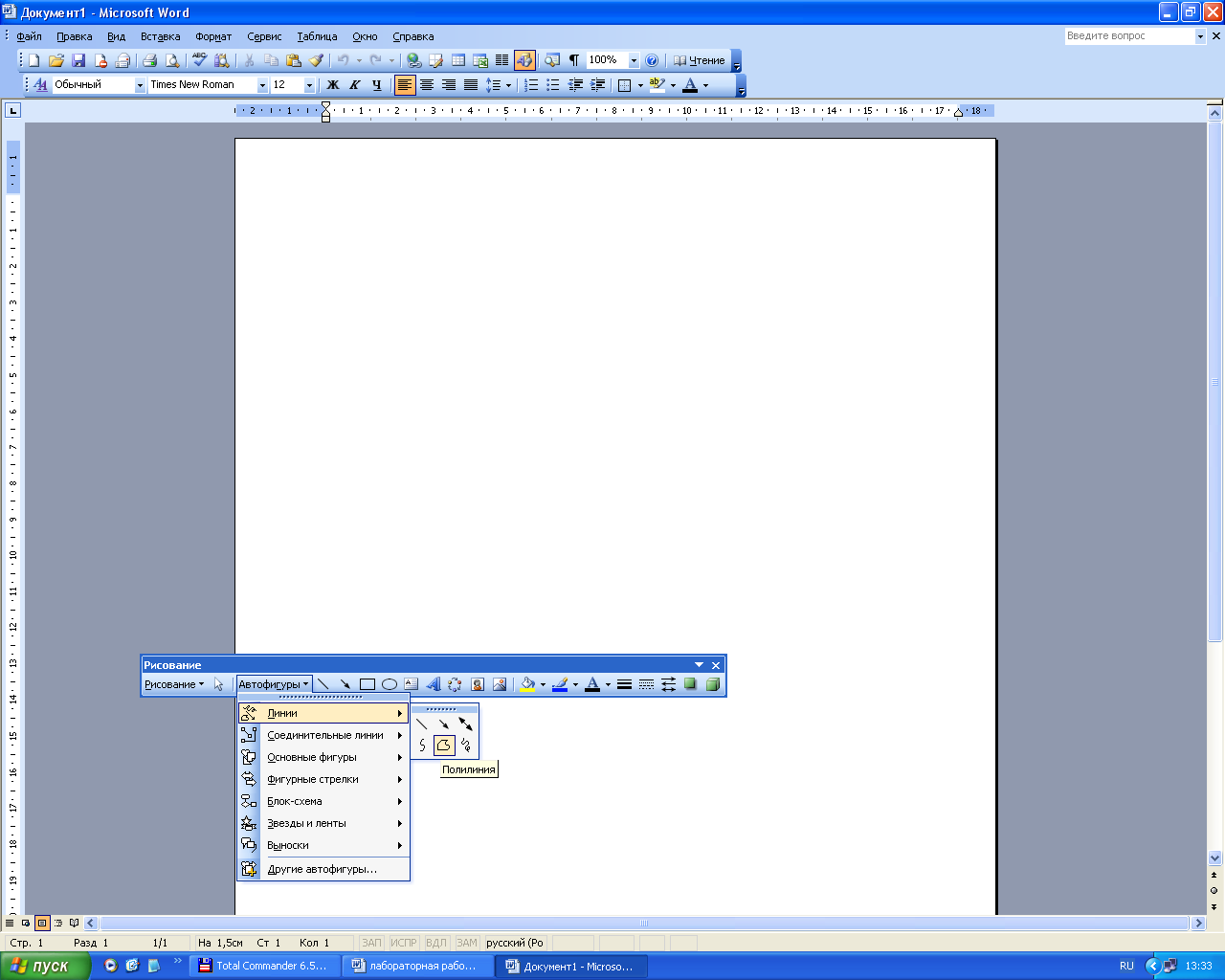Toggle bulleted list

[553, 85]
